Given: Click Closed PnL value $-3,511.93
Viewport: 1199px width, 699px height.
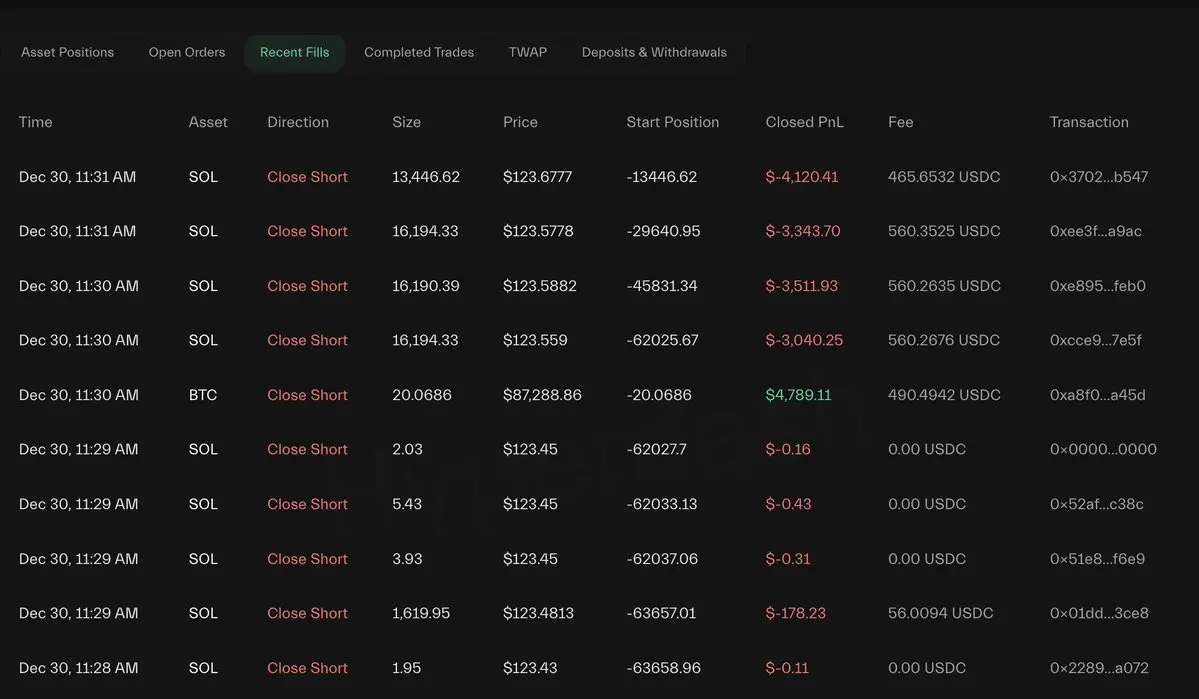Looking at the screenshot, I should coord(801,285).
